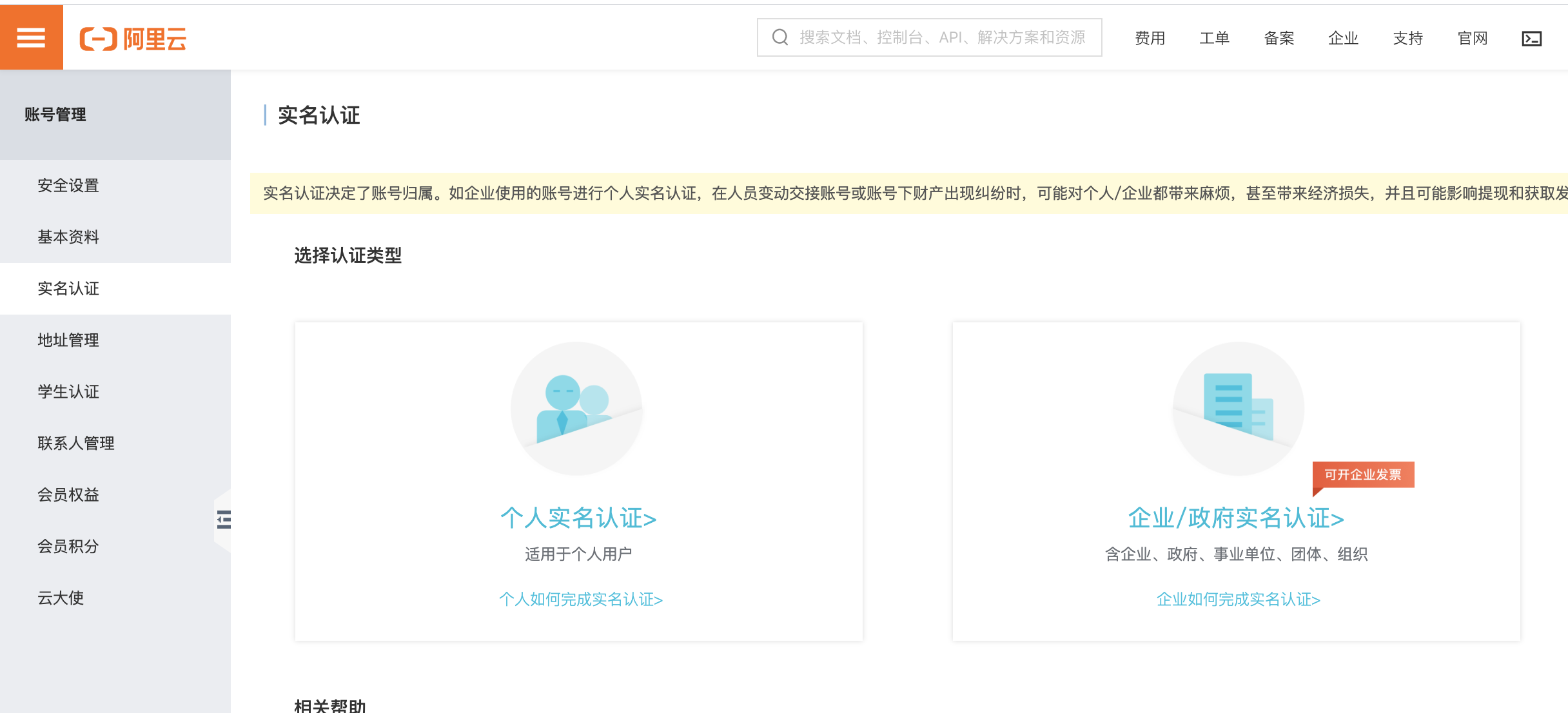Viewport: 1568px width, 713px height.
Task: Start 企业/政府实名认证 verification
Action: click(x=1236, y=518)
